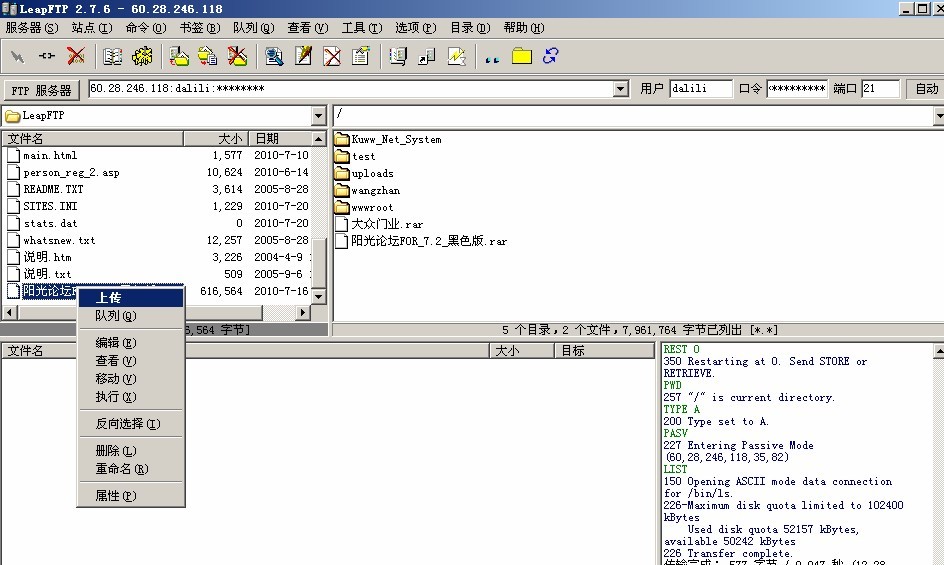Open the local LeapFTP folder path dropdown
The height and width of the screenshot is (565, 944).
click(319, 116)
